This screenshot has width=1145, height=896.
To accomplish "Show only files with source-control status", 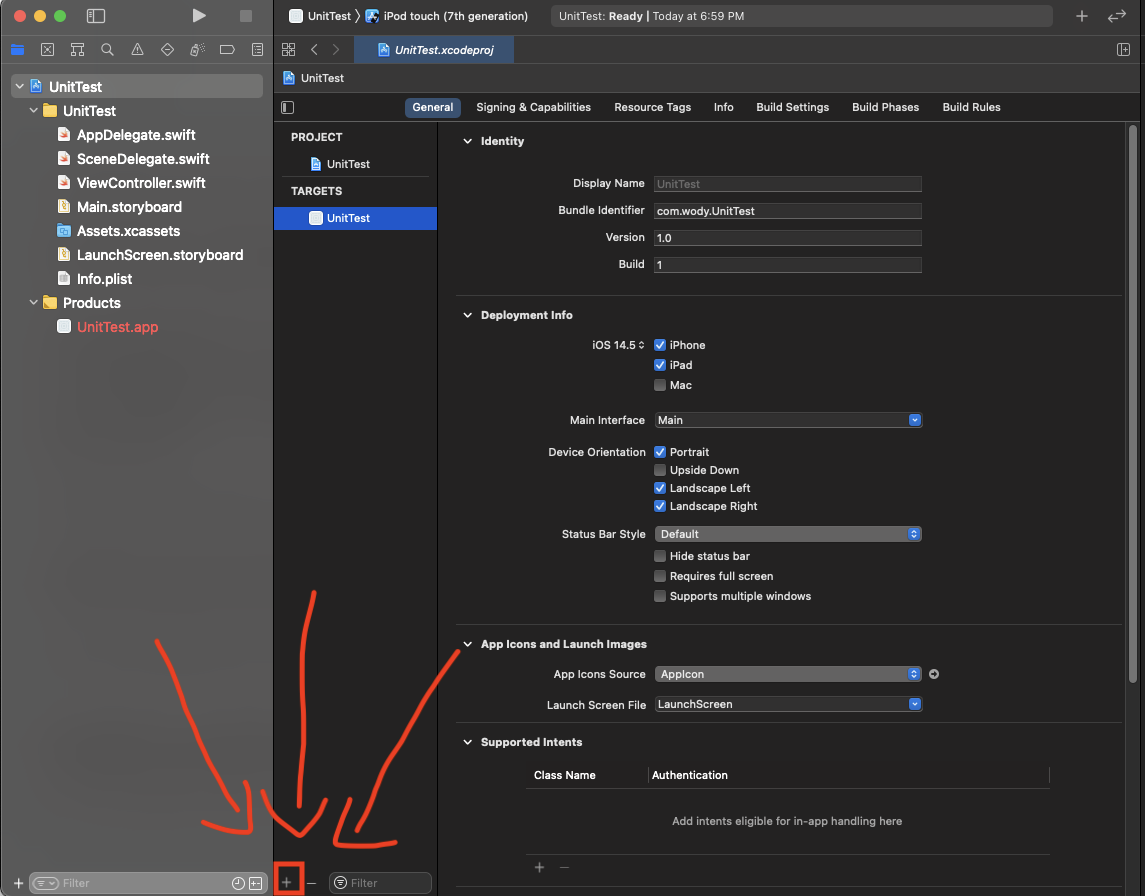I will [x=256, y=884].
